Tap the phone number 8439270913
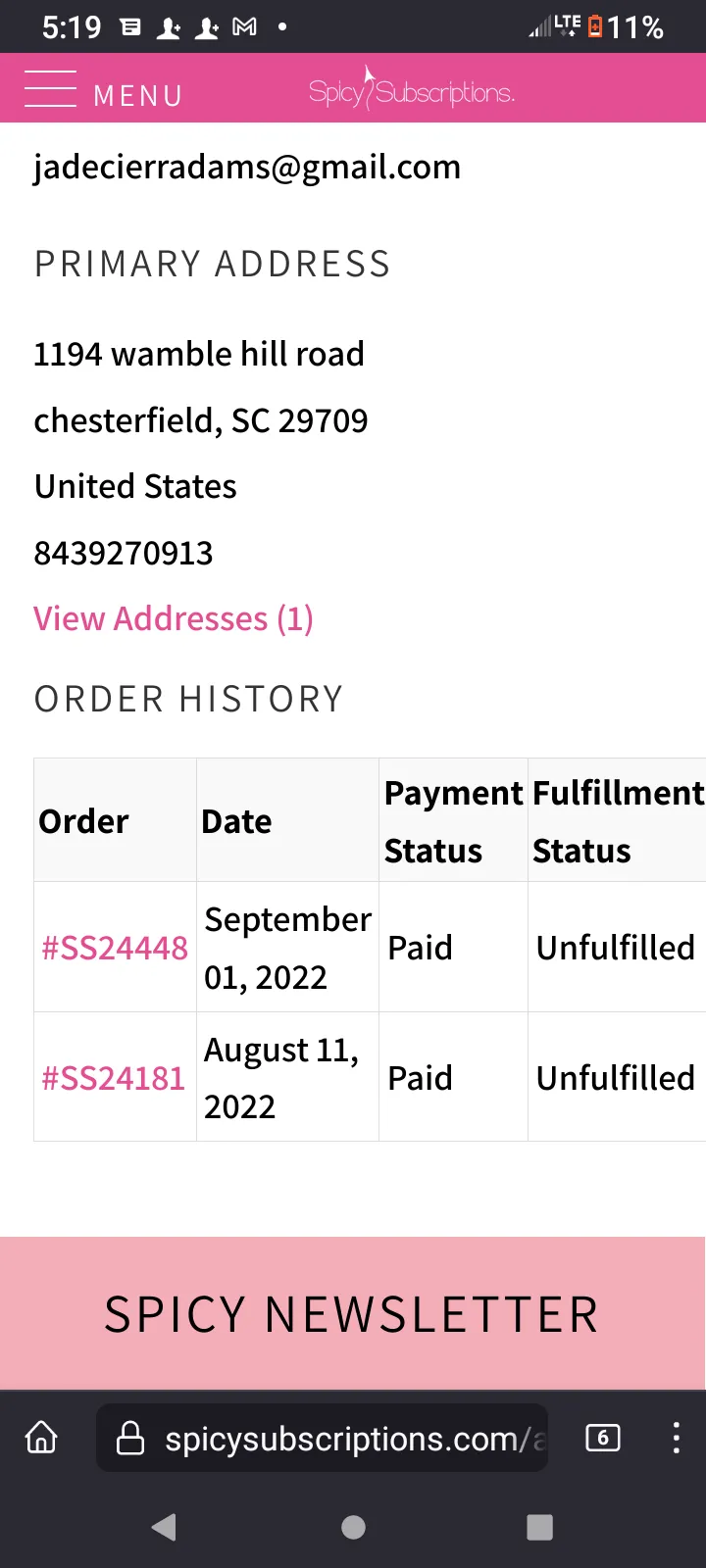The width and height of the screenshot is (706, 1568). tap(124, 554)
